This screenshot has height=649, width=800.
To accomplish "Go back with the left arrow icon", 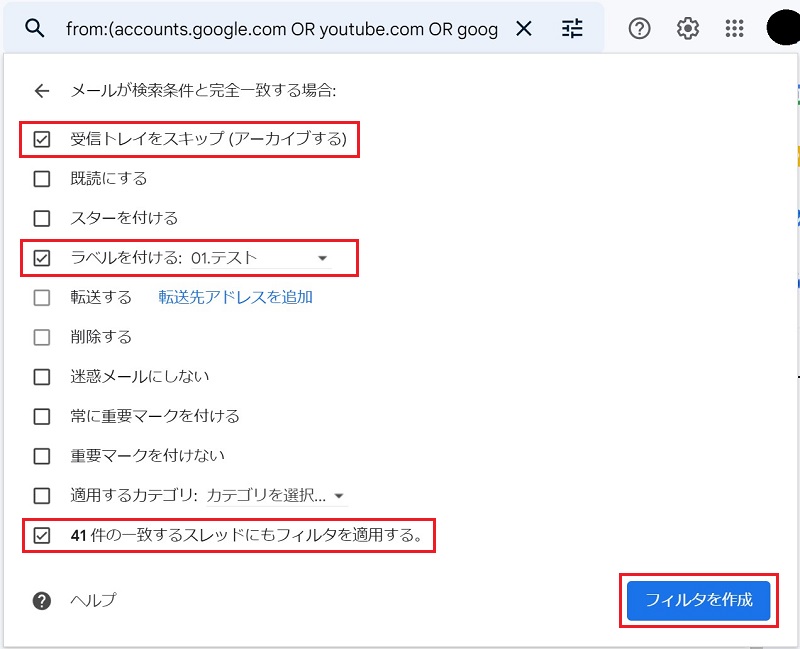I will click(x=42, y=91).
